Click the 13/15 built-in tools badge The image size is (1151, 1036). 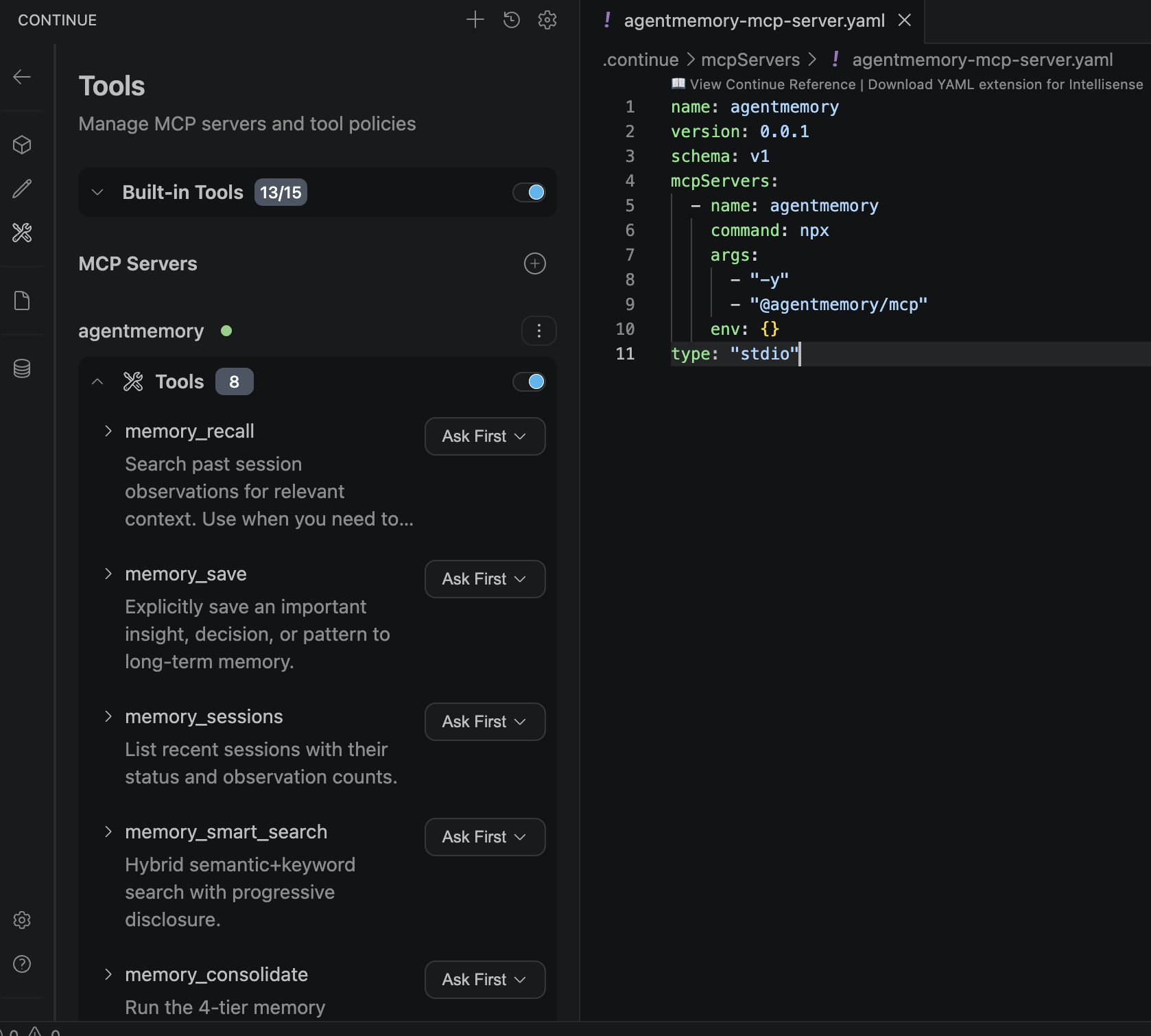tap(281, 192)
